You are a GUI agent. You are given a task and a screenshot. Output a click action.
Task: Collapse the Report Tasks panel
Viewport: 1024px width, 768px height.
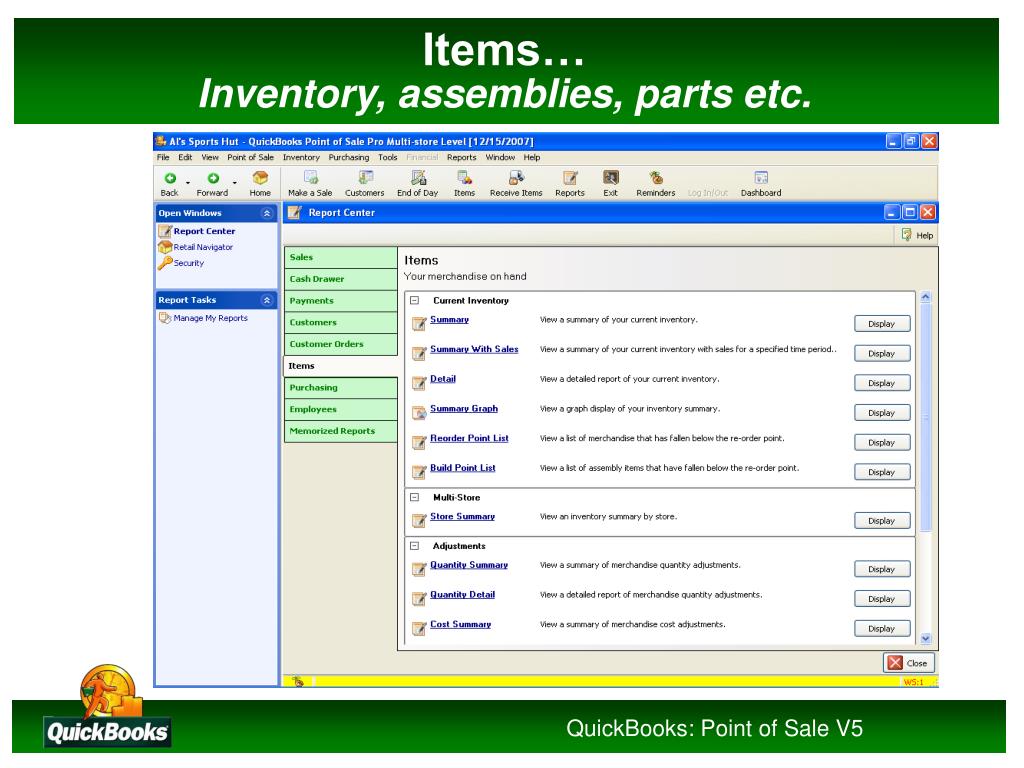tap(266, 300)
